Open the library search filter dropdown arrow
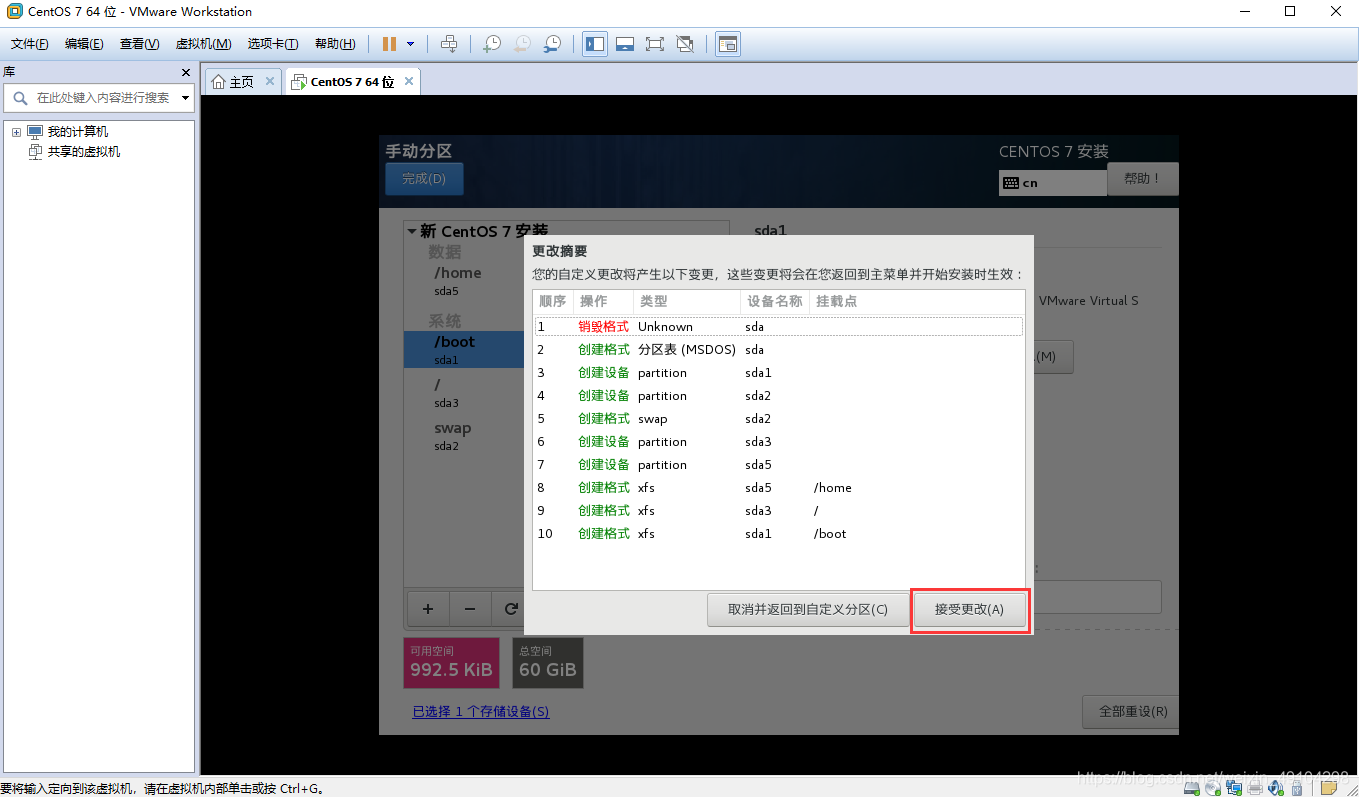Image resolution: width=1359 pixels, height=797 pixels. 185,98
